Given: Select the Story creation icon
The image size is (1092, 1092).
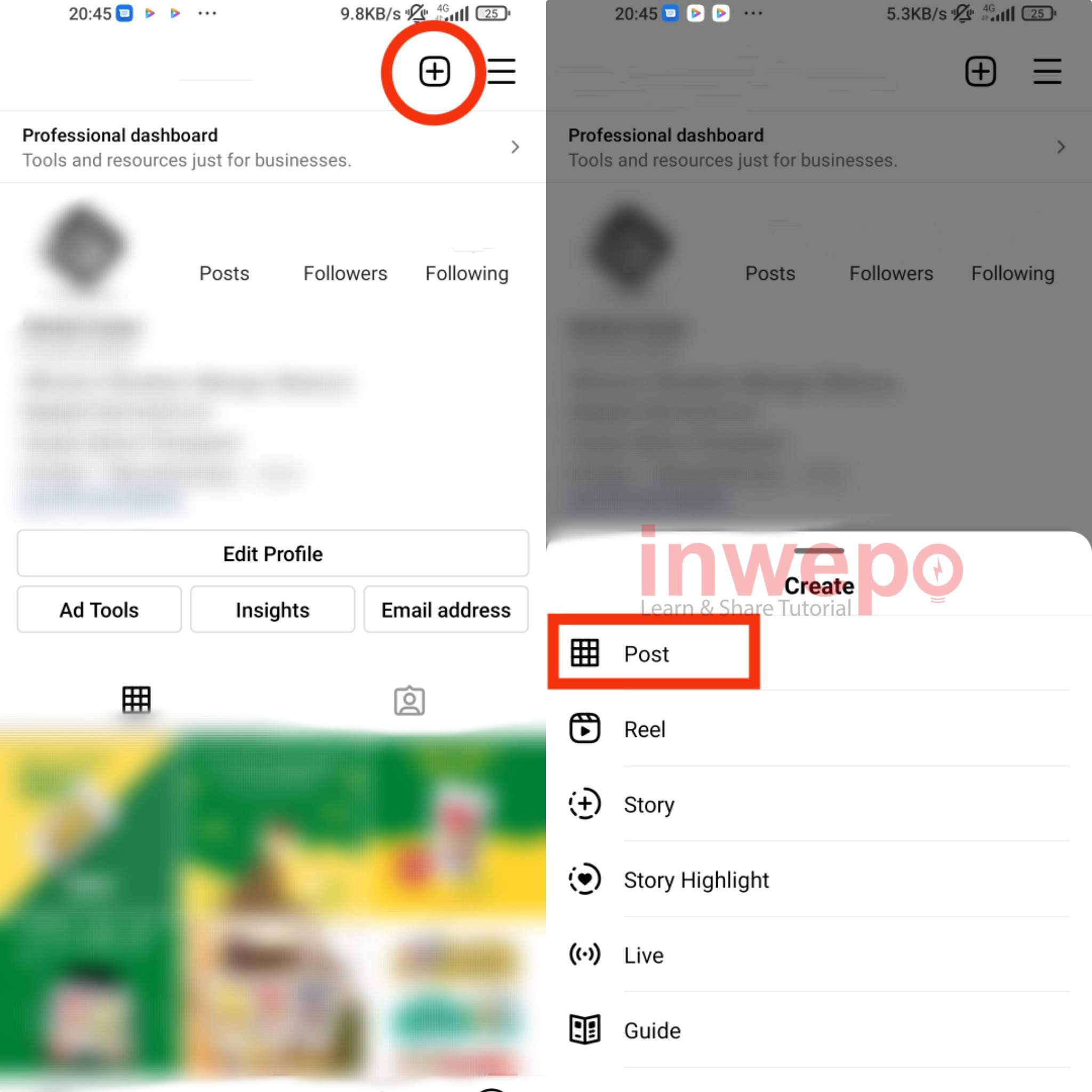Looking at the screenshot, I should pyautogui.click(x=583, y=804).
